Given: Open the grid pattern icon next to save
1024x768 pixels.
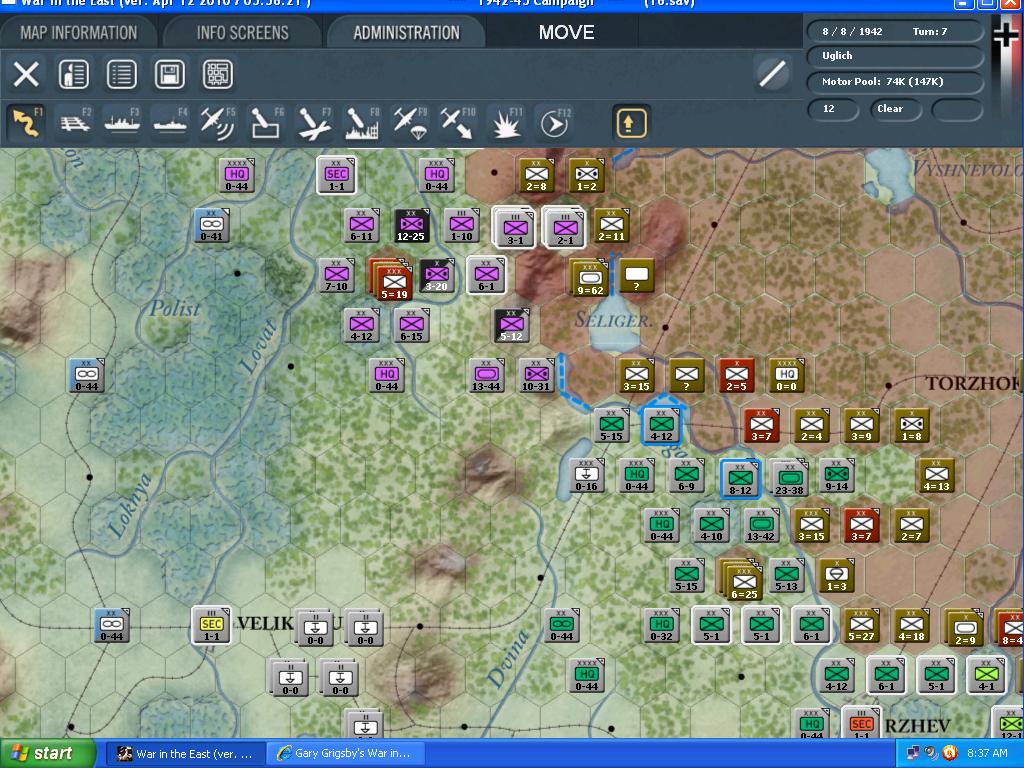Looking at the screenshot, I should (x=217, y=74).
